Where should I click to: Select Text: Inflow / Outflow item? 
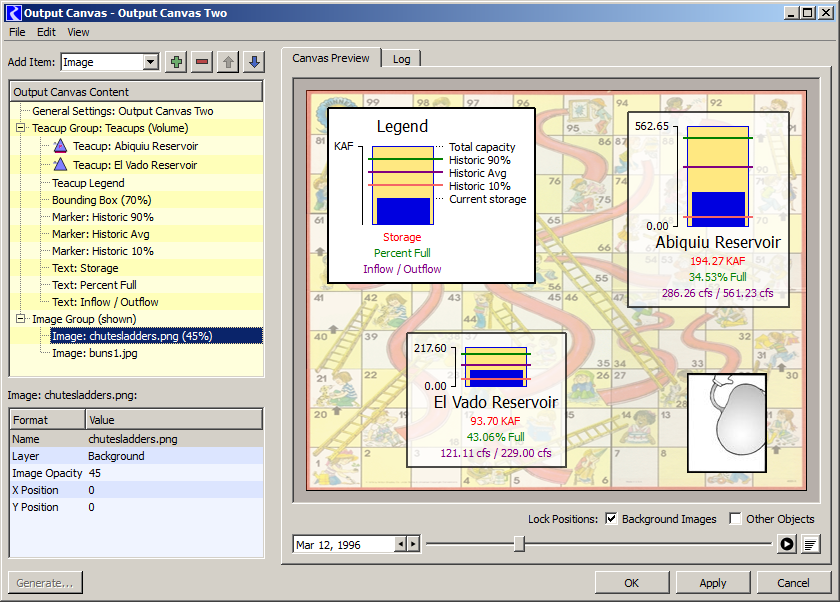105,302
